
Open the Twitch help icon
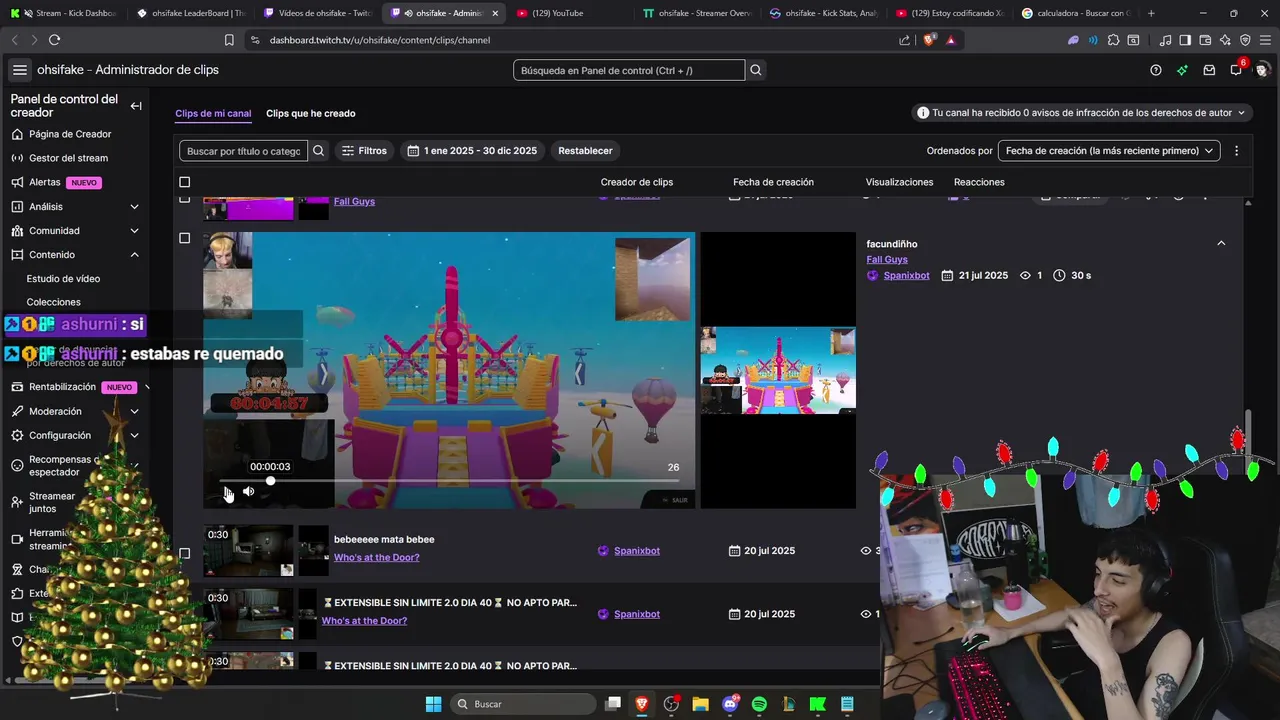1156,70
